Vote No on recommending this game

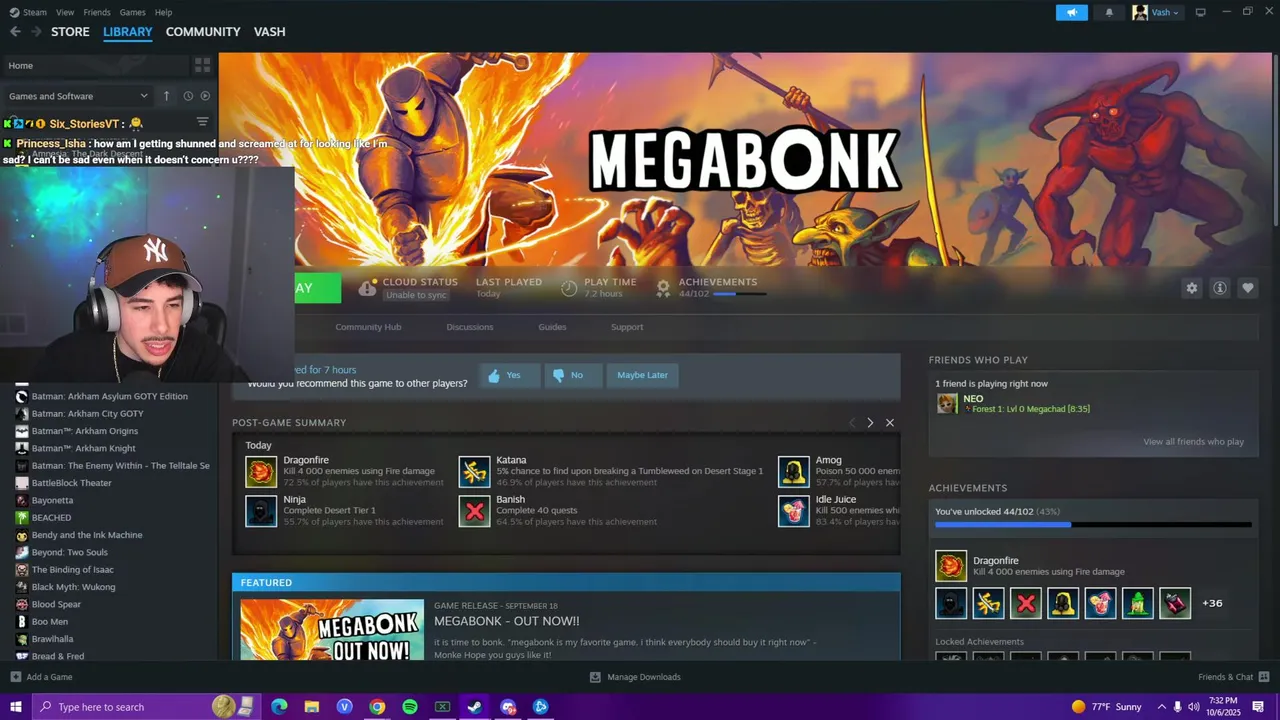click(573, 375)
